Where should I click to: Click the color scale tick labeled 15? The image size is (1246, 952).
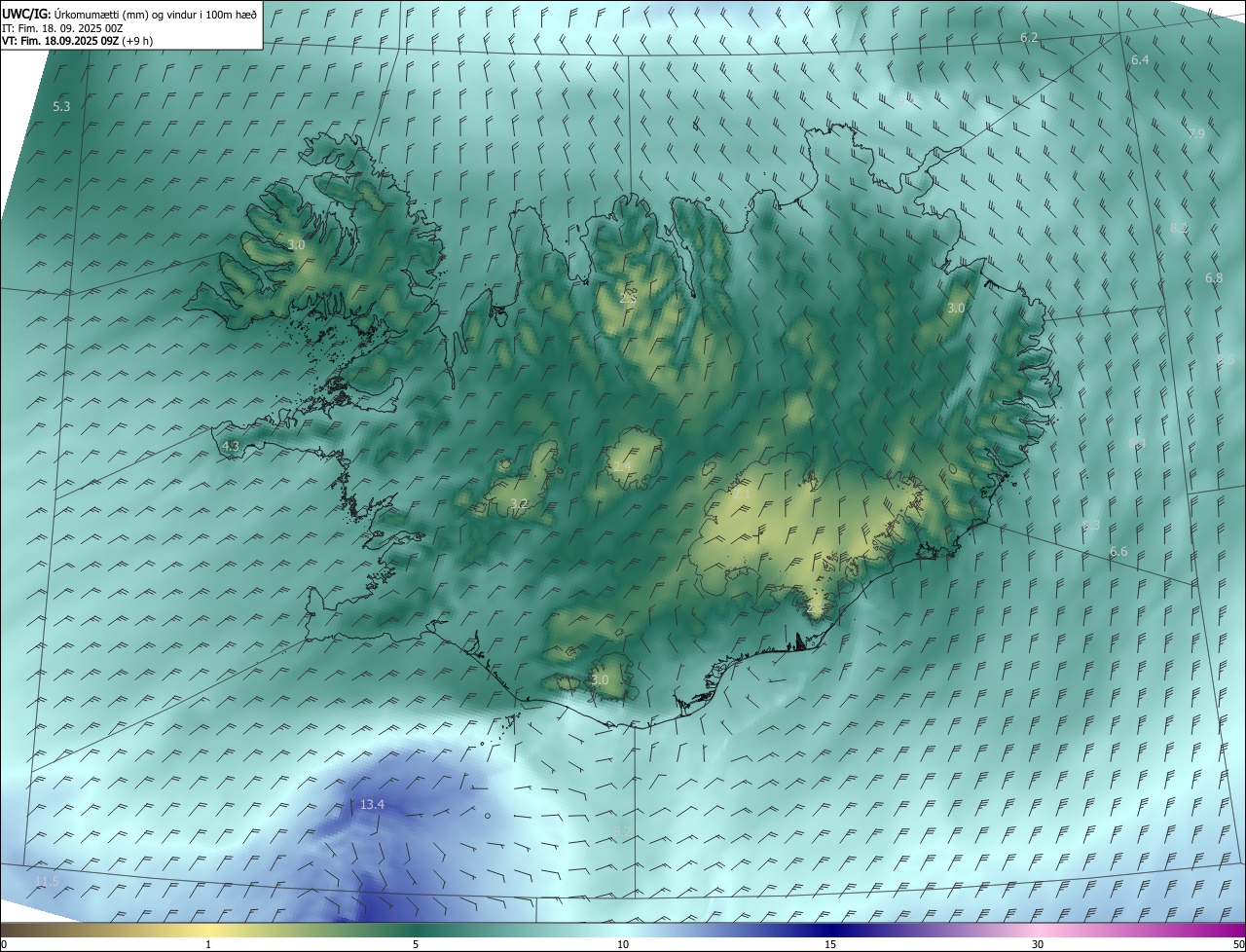click(830, 944)
